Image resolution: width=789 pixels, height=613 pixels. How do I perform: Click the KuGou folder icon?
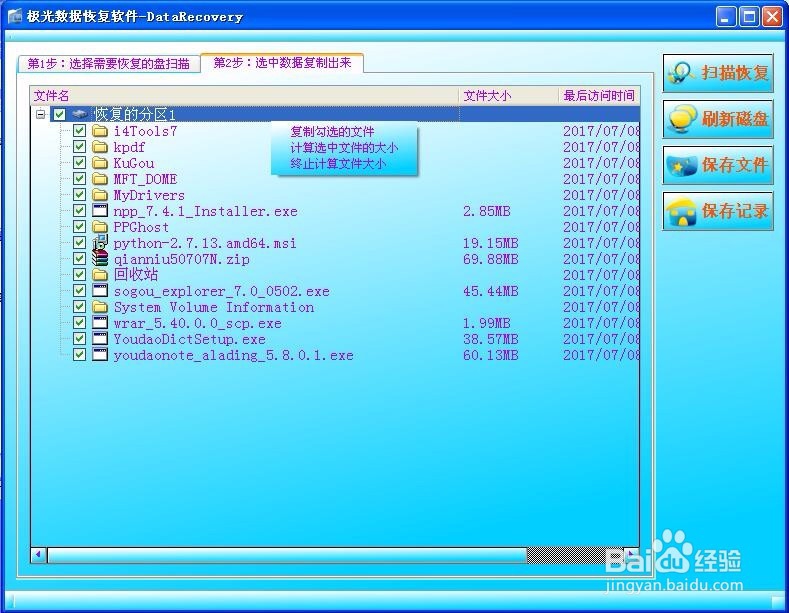(x=100, y=163)
